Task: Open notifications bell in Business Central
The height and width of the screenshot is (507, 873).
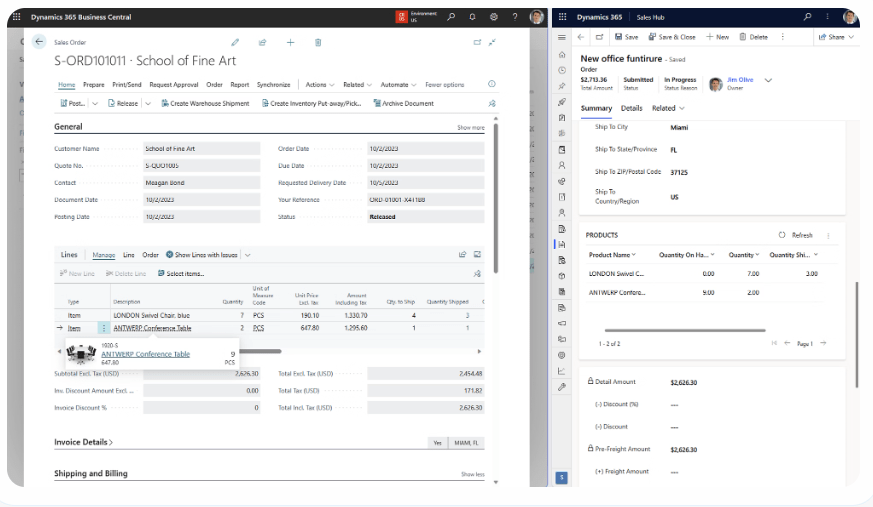Action: pyautogui.click(x=472, y=17)
